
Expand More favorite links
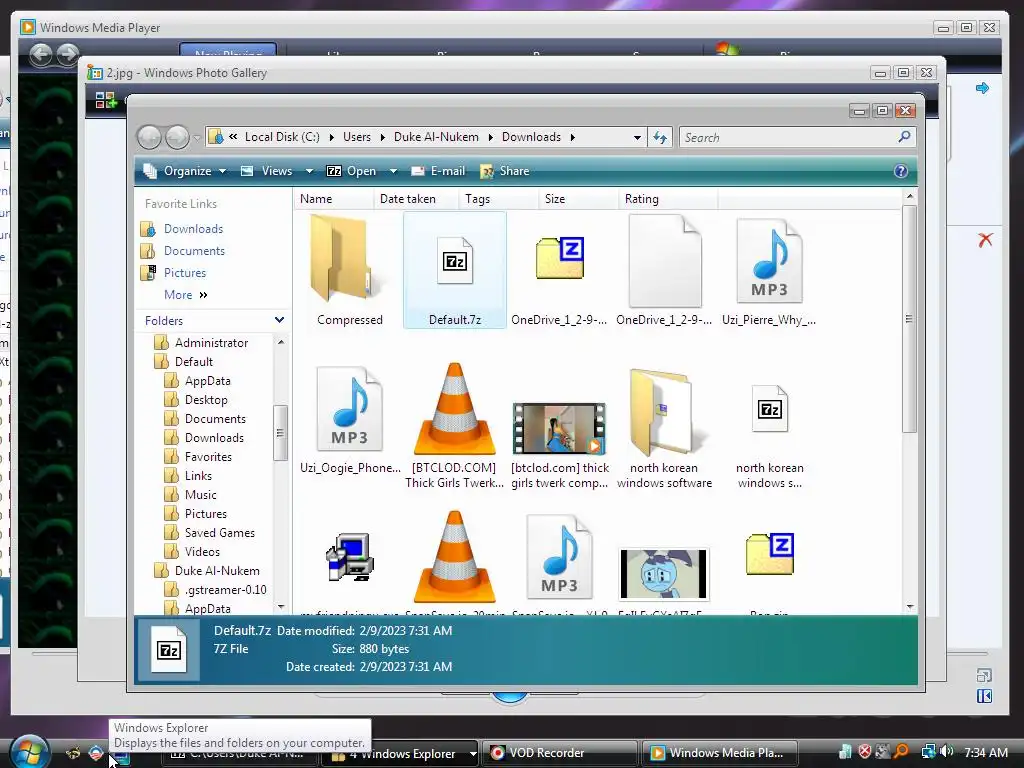pos(185,295)
